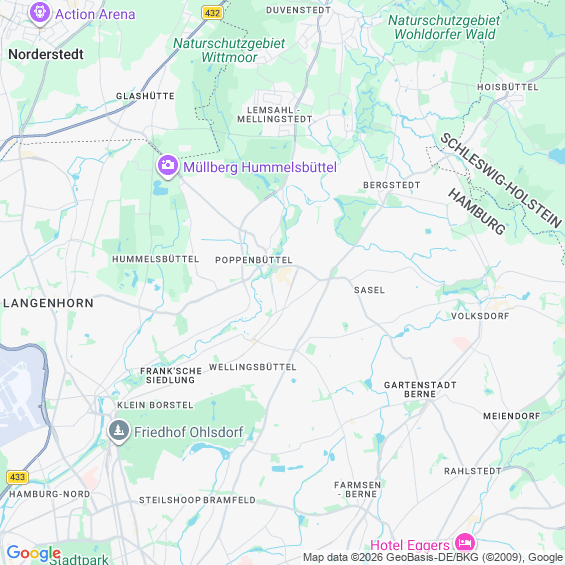Click the 432 road shield icon
Viewport: 565px width, 565px height.
pos(212,13)
